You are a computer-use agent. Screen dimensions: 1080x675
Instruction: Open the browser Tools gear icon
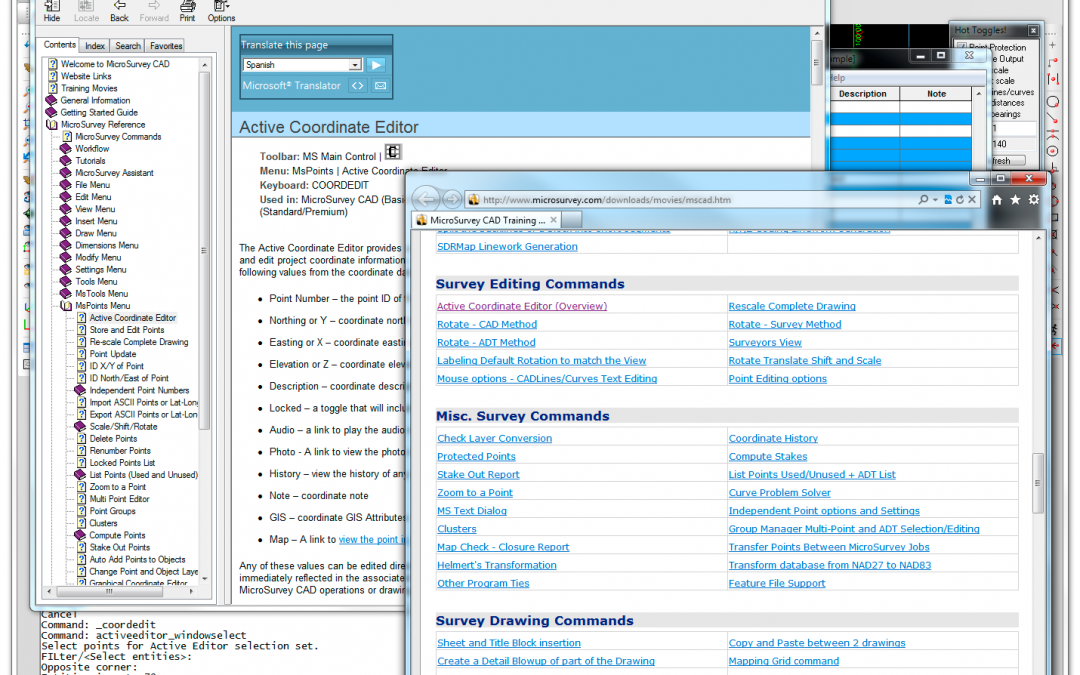1033,200
